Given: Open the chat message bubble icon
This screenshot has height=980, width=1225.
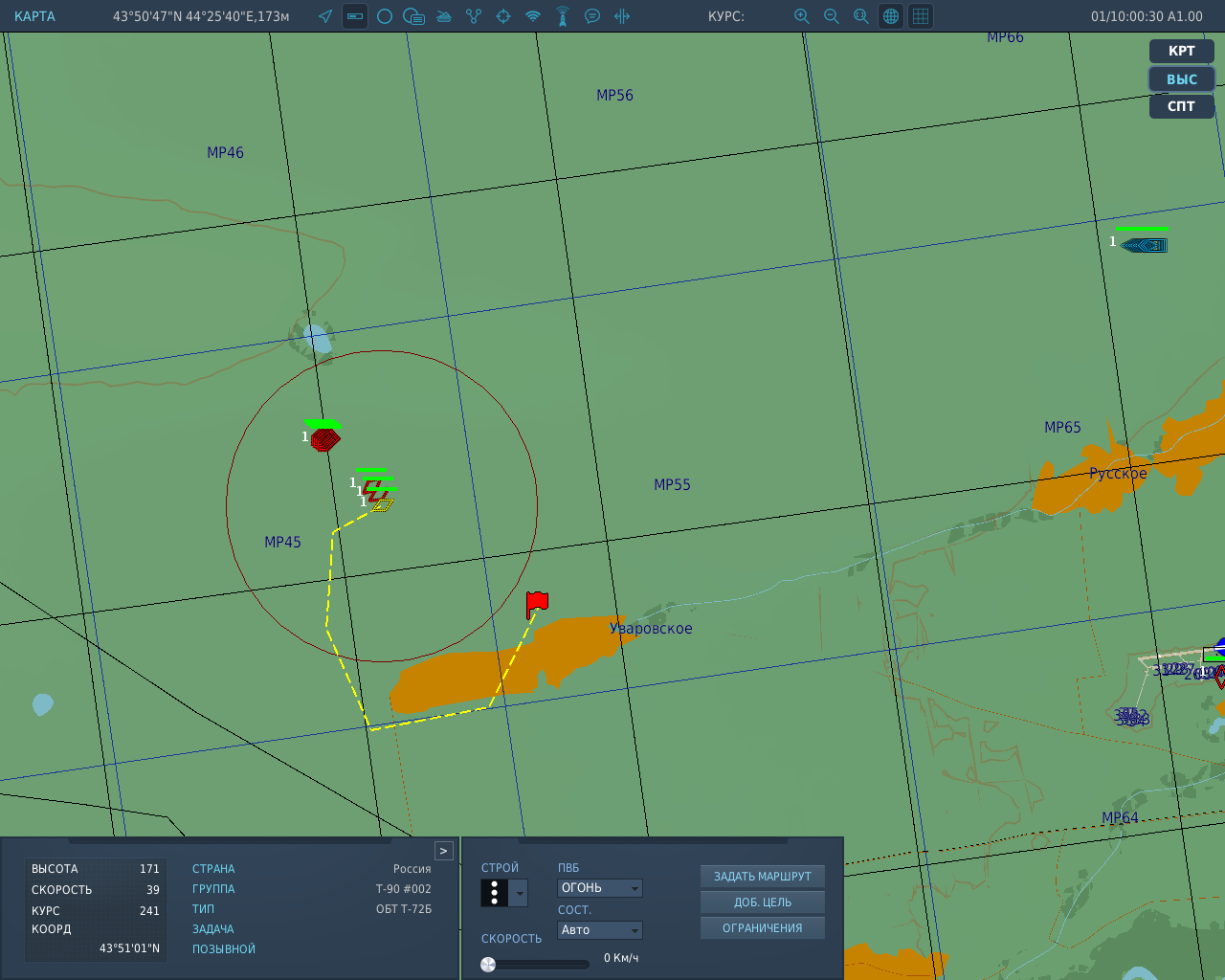Looking at the screenshot, I should pos(592,16).
